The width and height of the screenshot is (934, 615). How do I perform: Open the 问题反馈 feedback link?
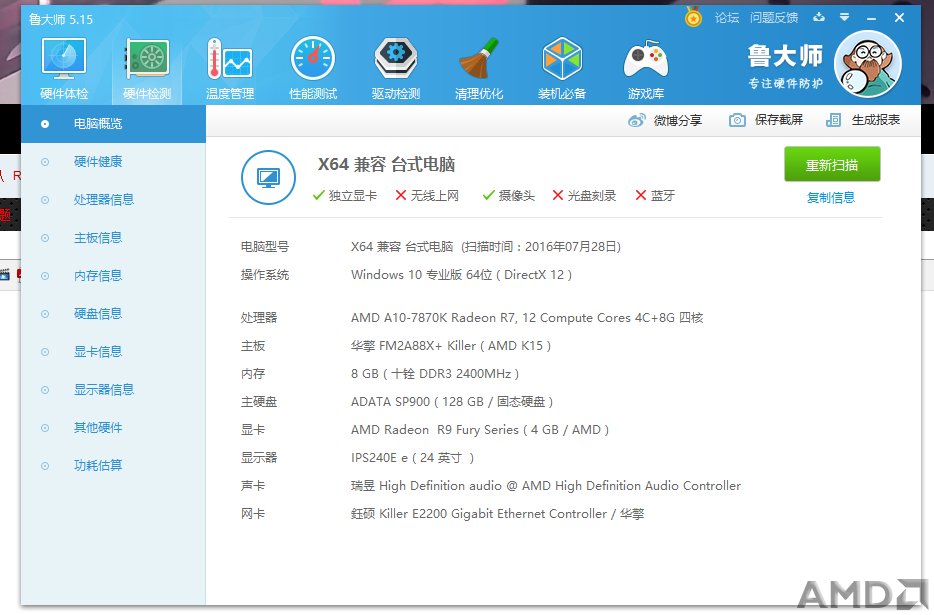[774, 18]
